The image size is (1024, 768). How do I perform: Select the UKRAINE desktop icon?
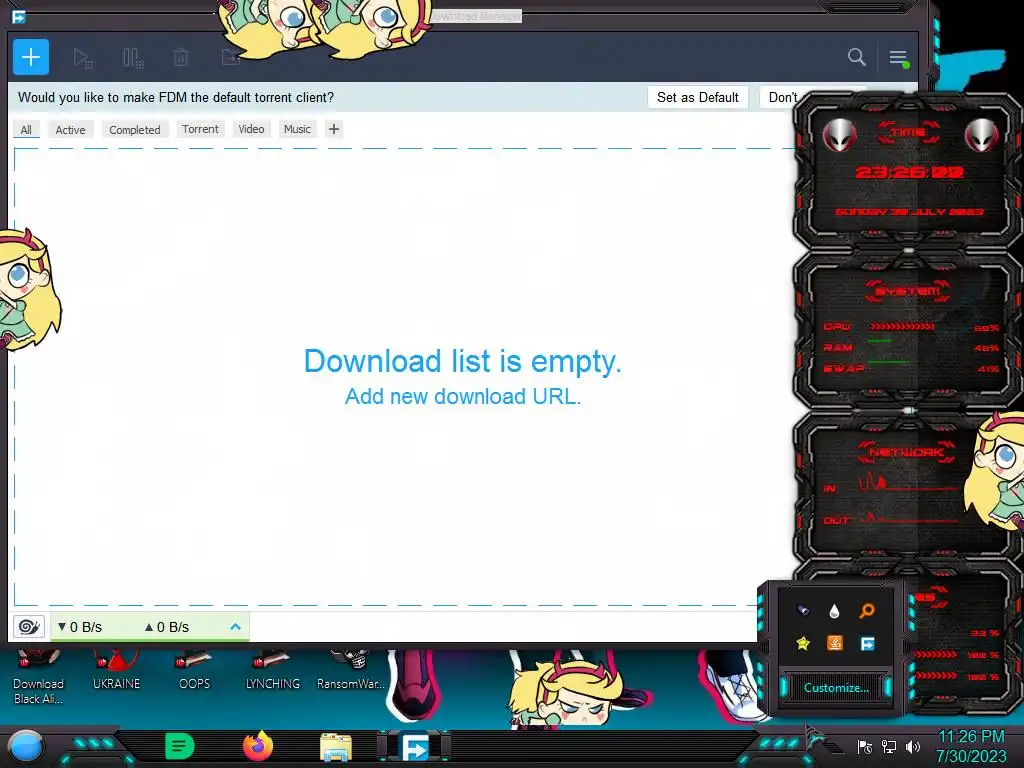(x=116, y=671)
